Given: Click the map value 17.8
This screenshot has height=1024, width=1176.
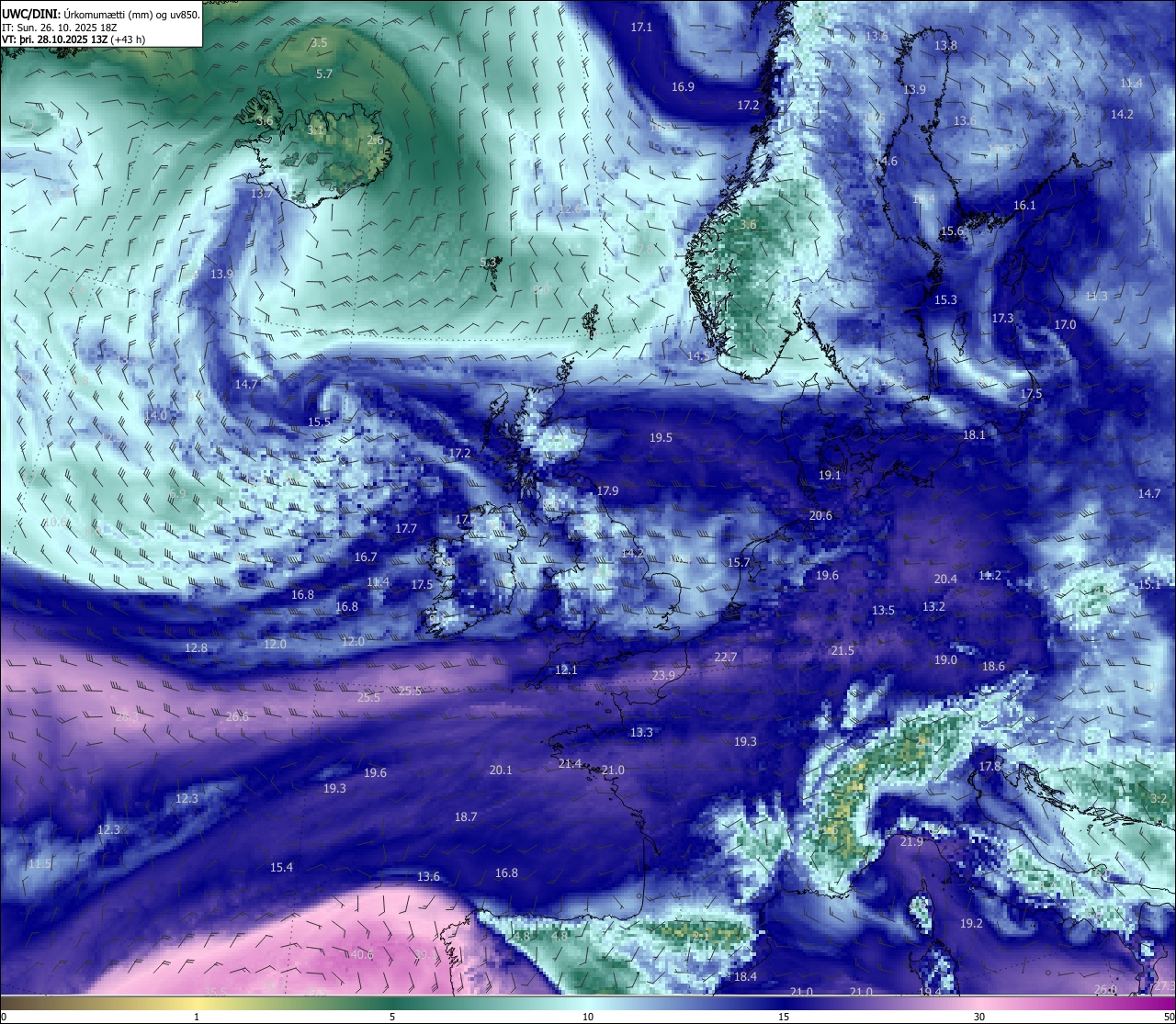Looking at the screenshot, I should click(990, 766).
